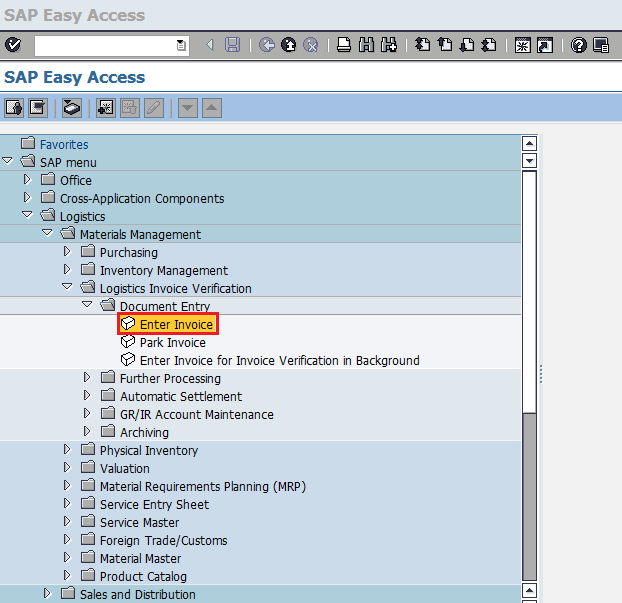Click the Create New Session icon
The width and height of the screenshot is (622, 603).
[522, 45]
